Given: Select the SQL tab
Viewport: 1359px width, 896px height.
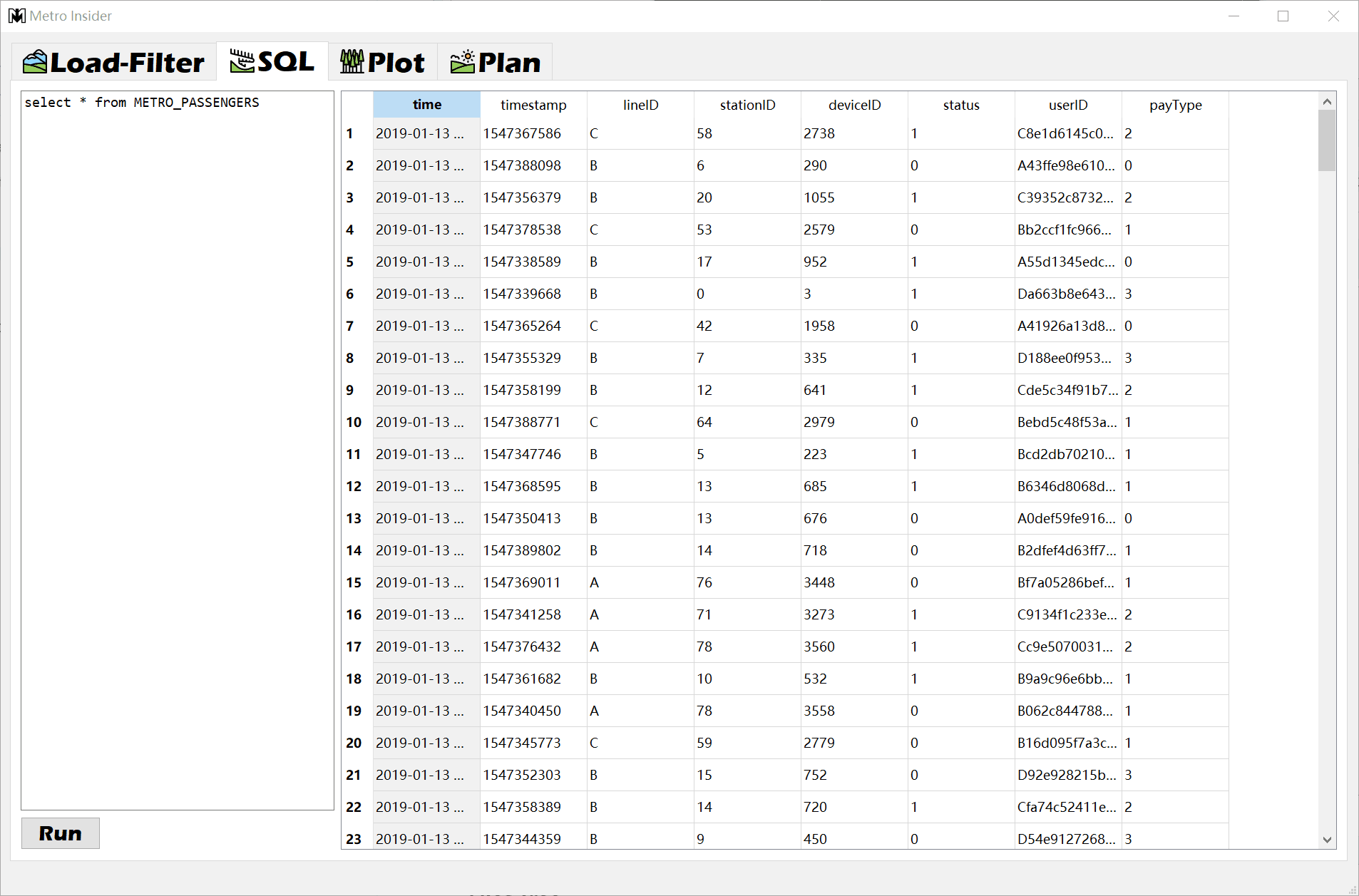Looking at the screenshot, I should pos(272,61).
